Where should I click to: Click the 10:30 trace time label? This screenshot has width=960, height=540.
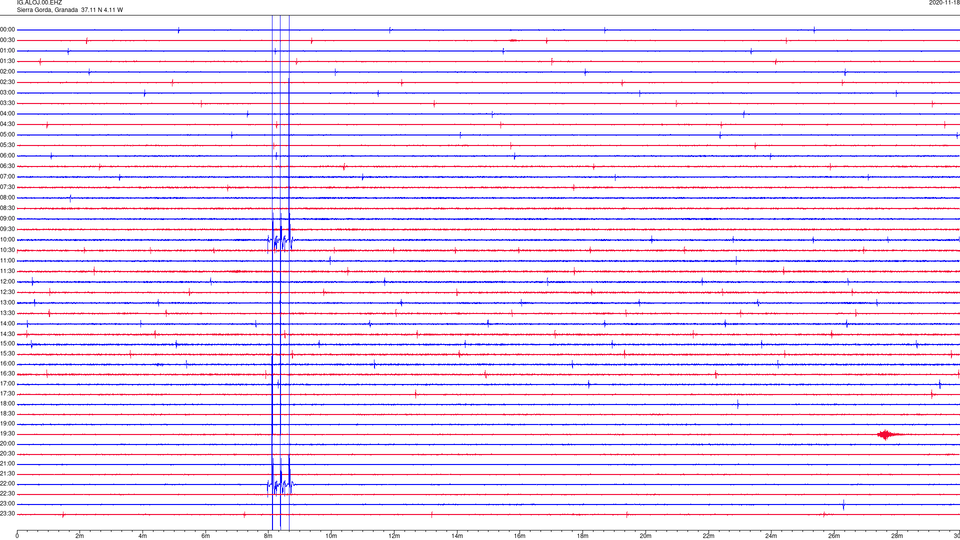click(x=8, y=250)
